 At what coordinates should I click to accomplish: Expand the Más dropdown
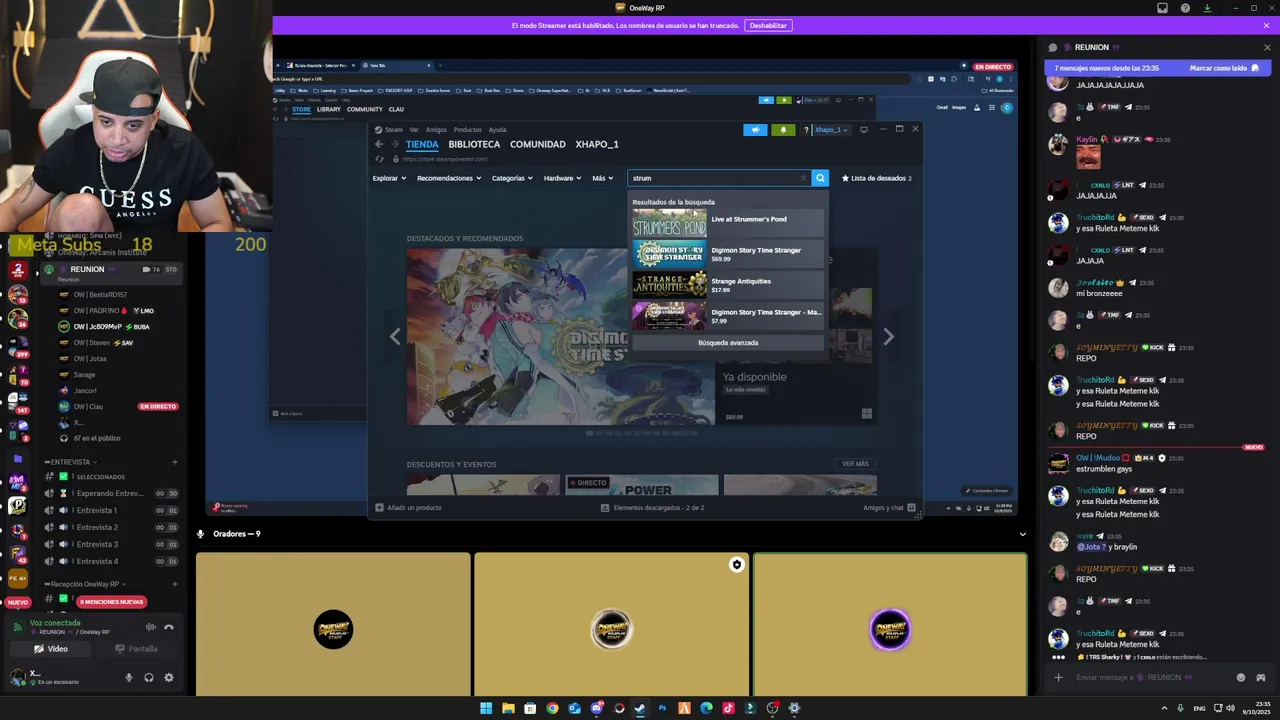[602, 178]
